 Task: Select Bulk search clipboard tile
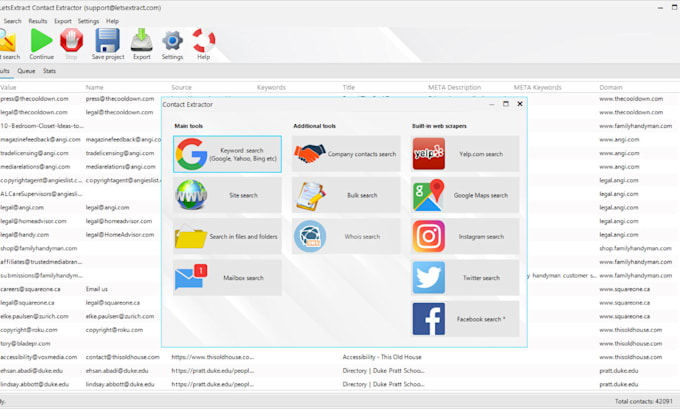(346, 195)
